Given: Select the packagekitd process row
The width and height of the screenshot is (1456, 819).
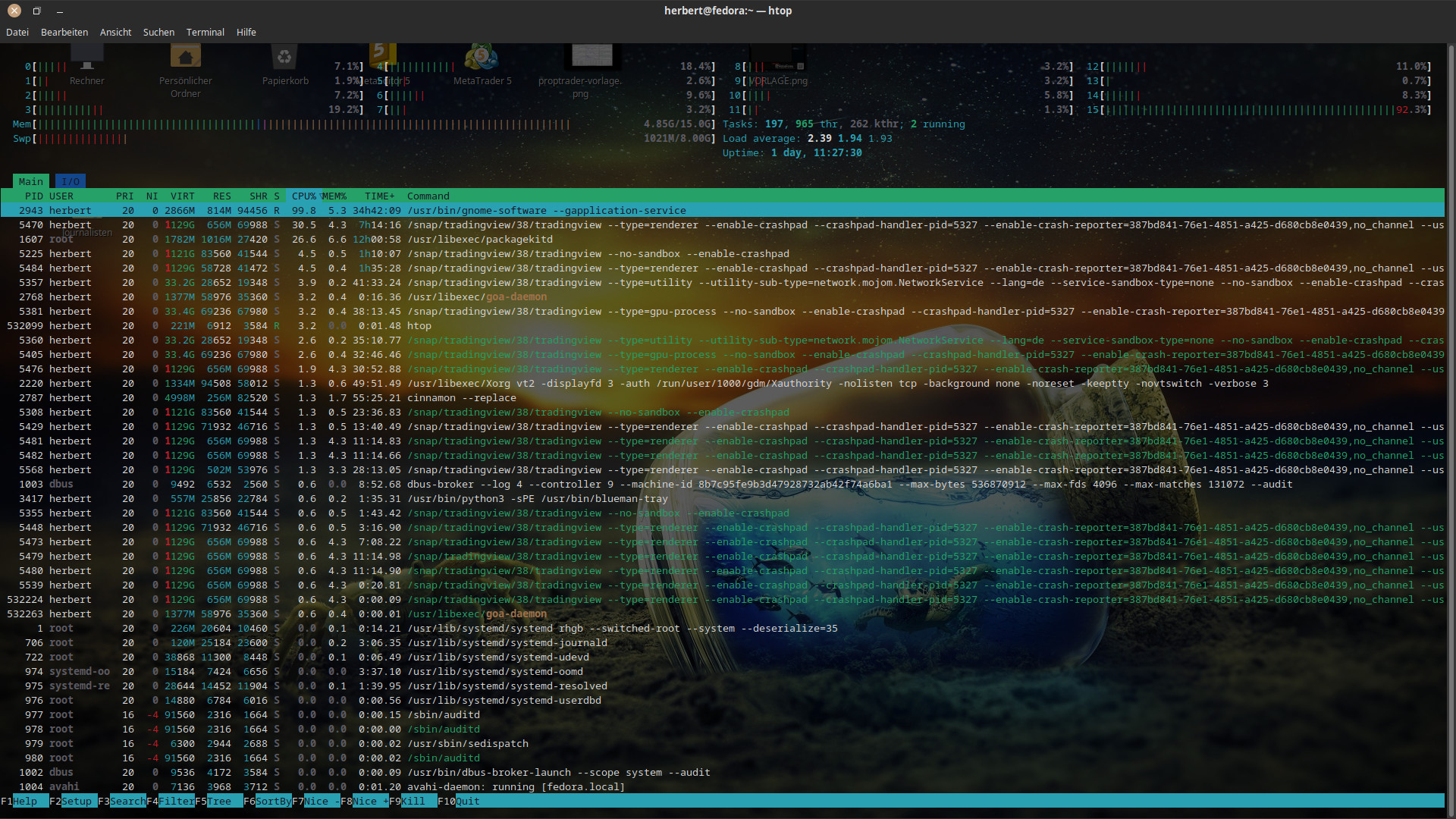Looking at the screenshot, I should coord(479,239).
